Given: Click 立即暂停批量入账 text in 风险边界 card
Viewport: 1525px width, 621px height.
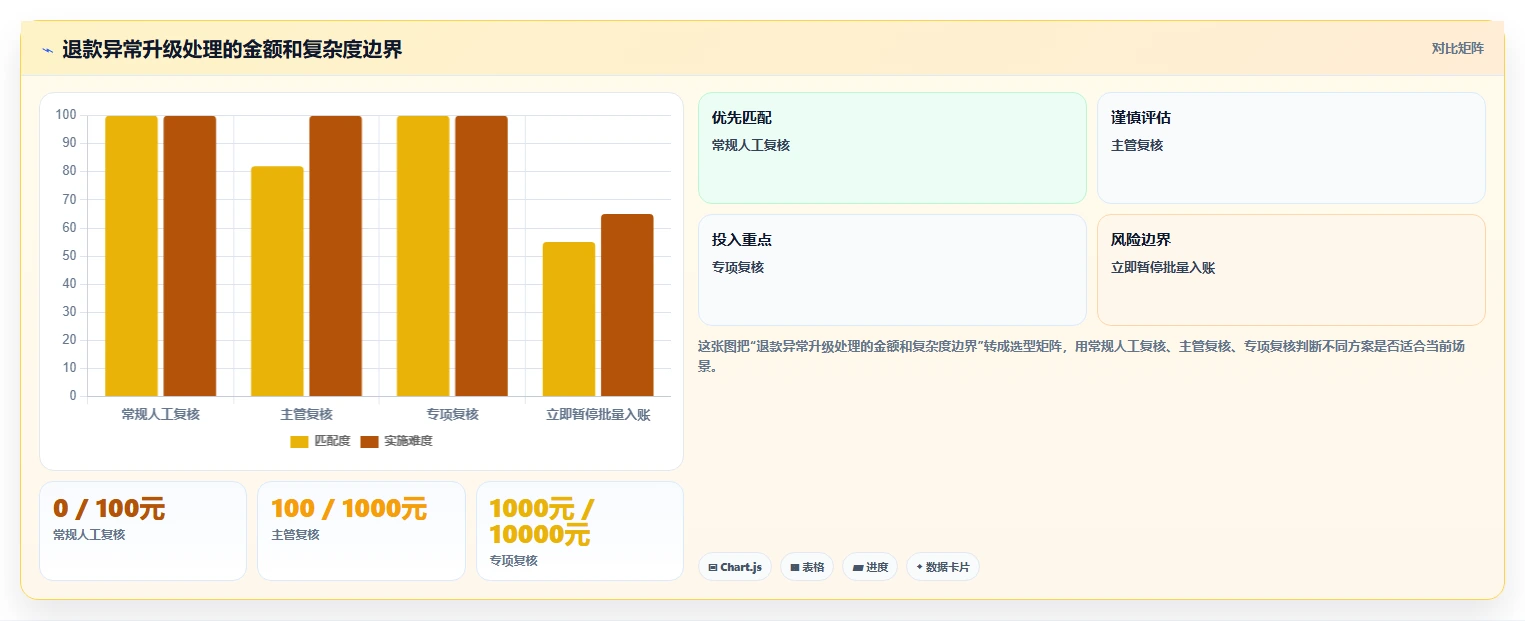Looking at the screenshot, I should [x=1163, y=267].
